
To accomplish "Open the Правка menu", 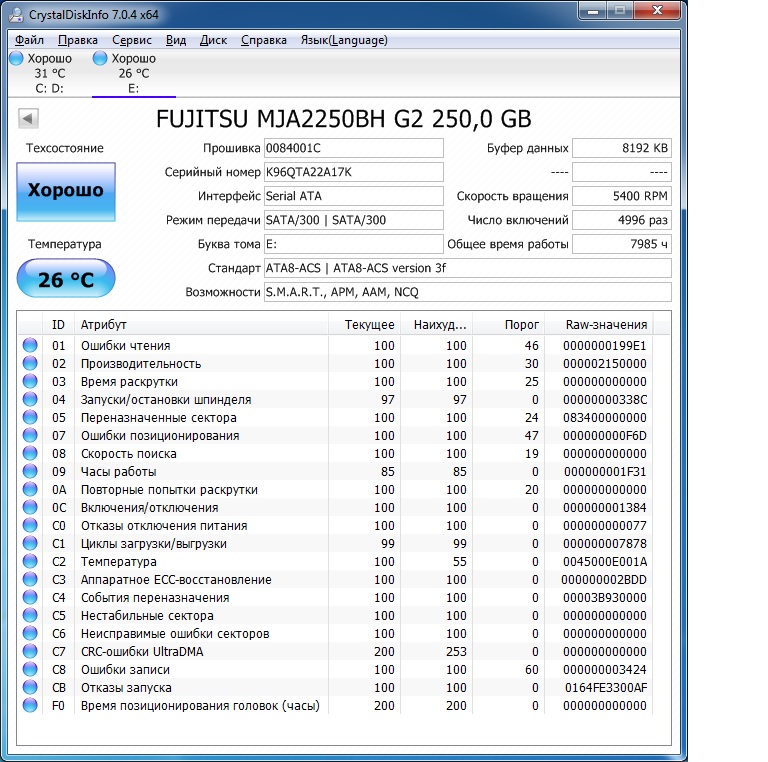I will (x=77, y=40).
